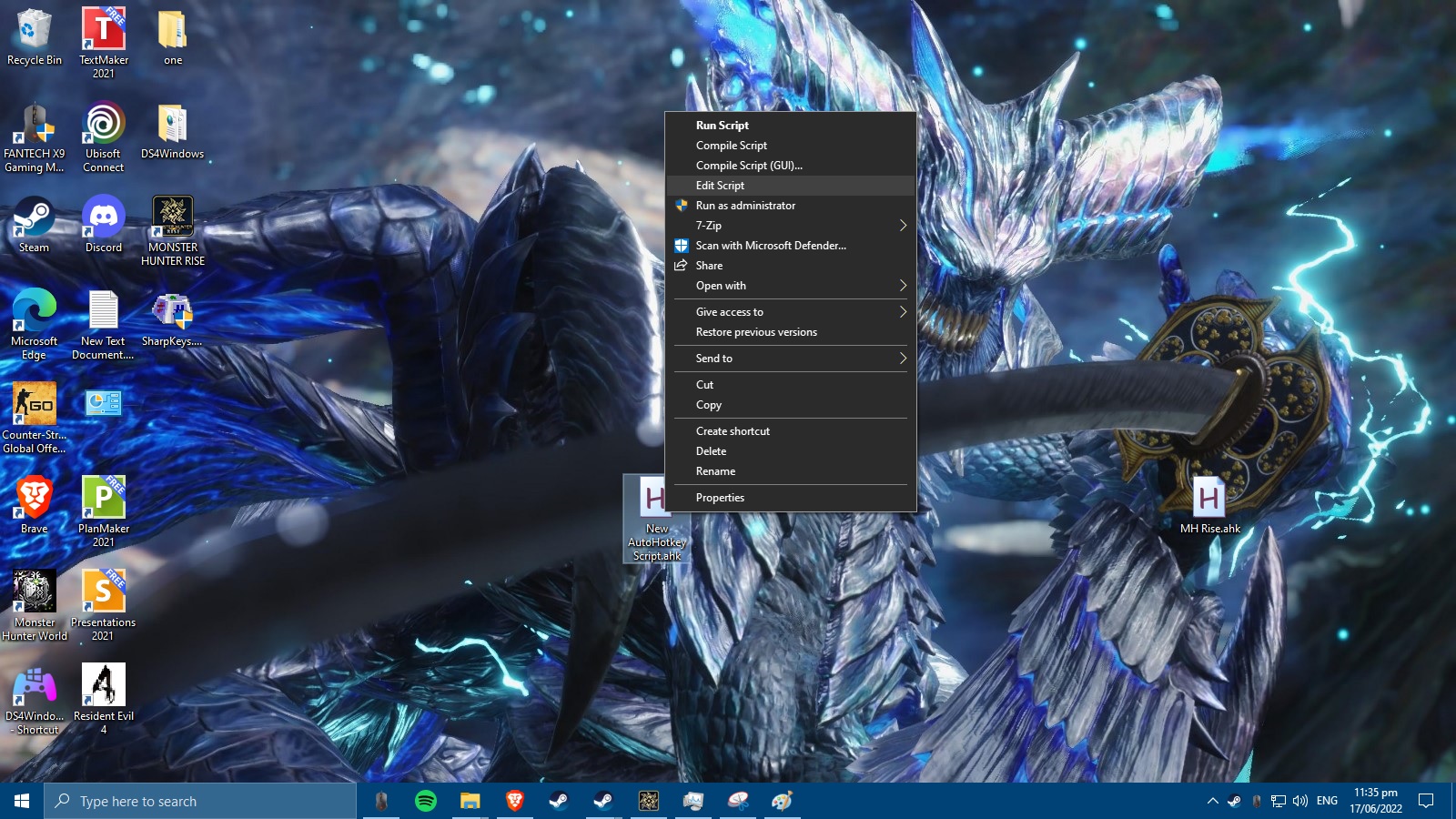1456x819 pixels.
Task: Select the Steam shortcut on the desktop
Action: click(35, 225)
